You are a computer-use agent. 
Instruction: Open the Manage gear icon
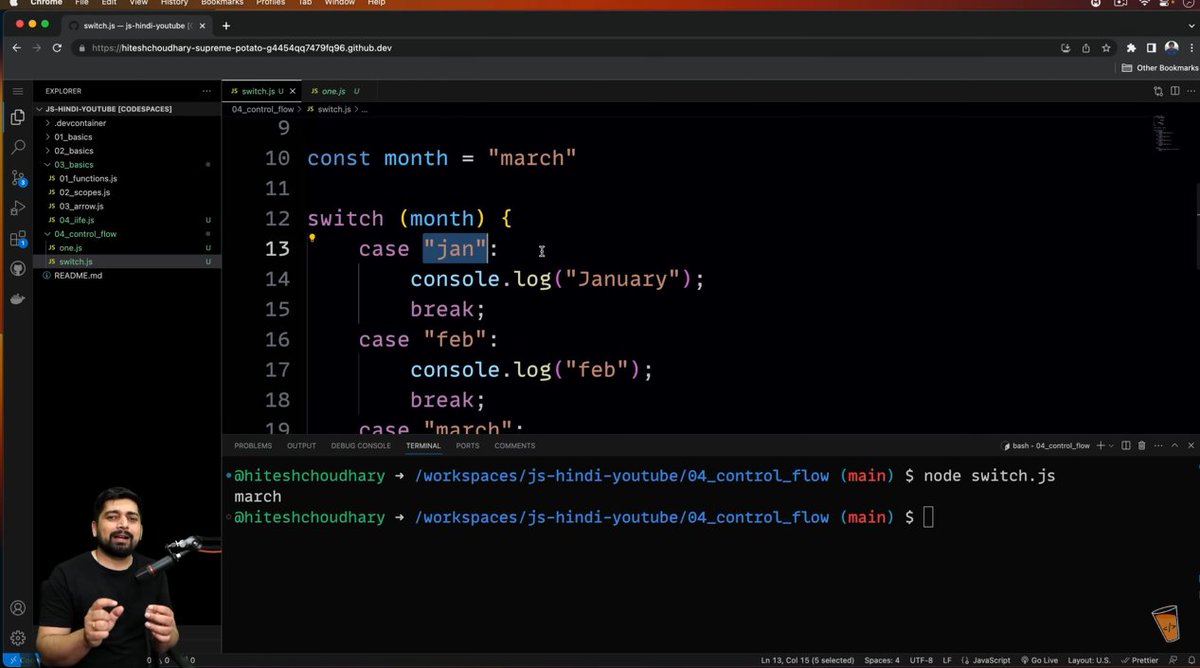pos(17,638)
